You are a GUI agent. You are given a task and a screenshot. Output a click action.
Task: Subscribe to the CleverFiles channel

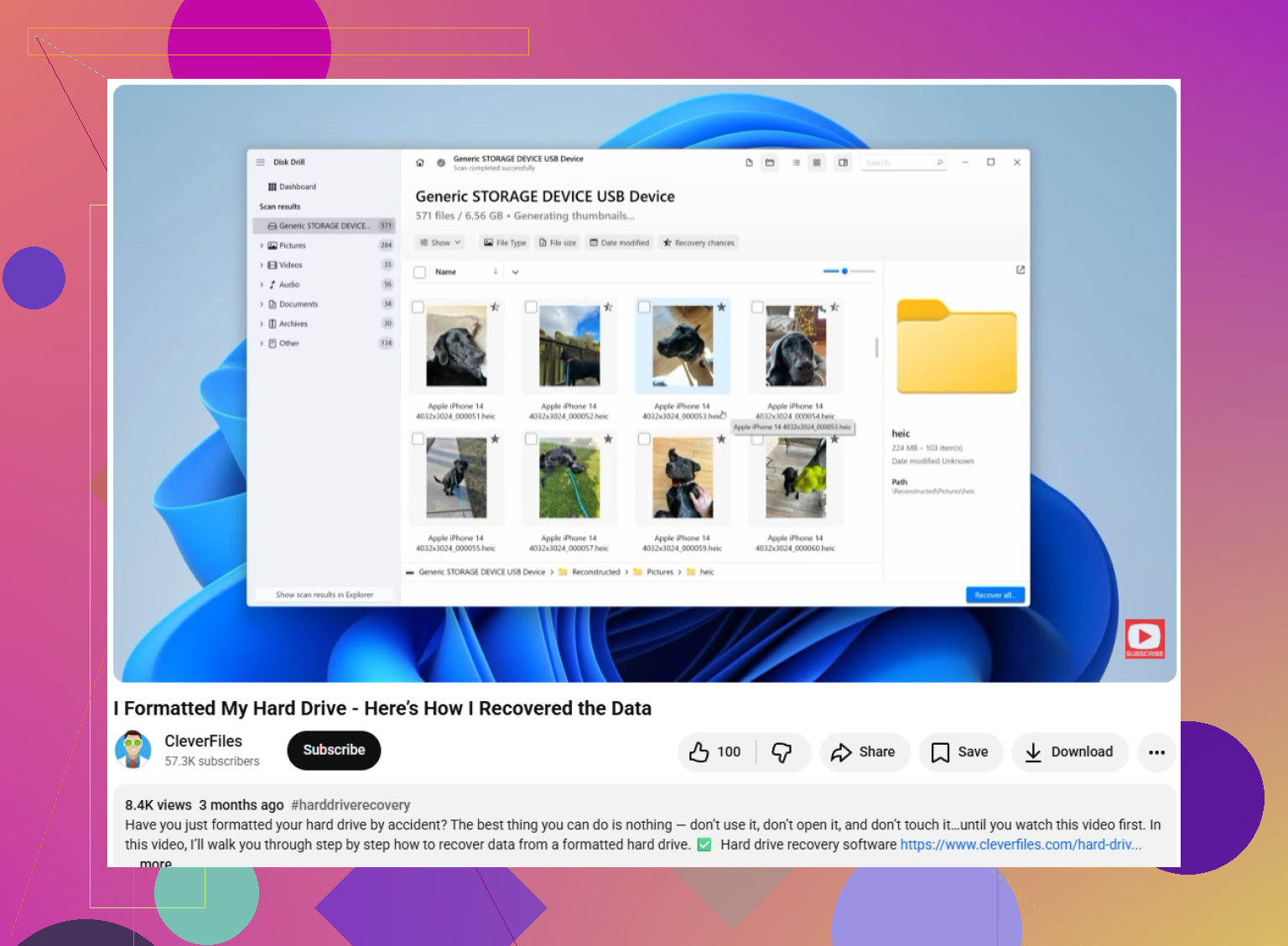tap(334, 750)
